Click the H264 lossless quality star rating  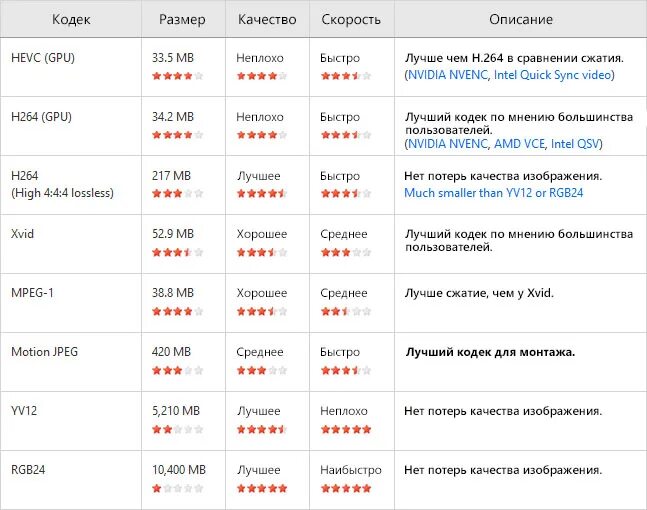point(262,193)
